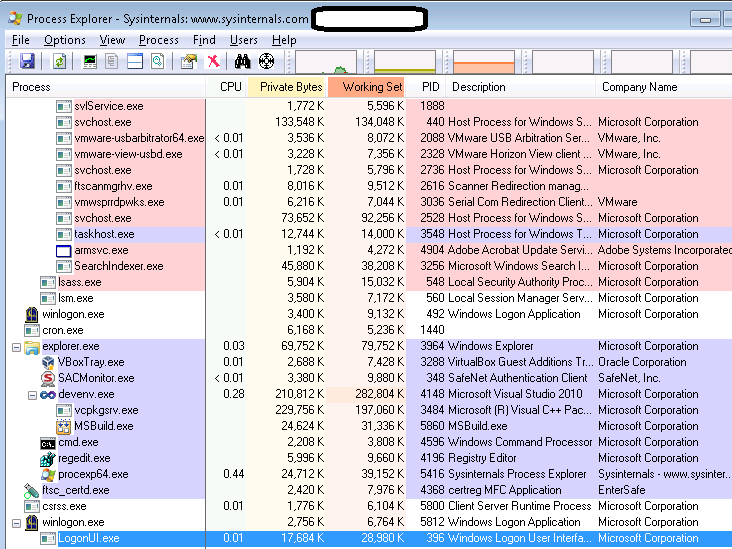Sort by the Private Bytes column header
Screen dimensions: 732x549
coord(290,87)
